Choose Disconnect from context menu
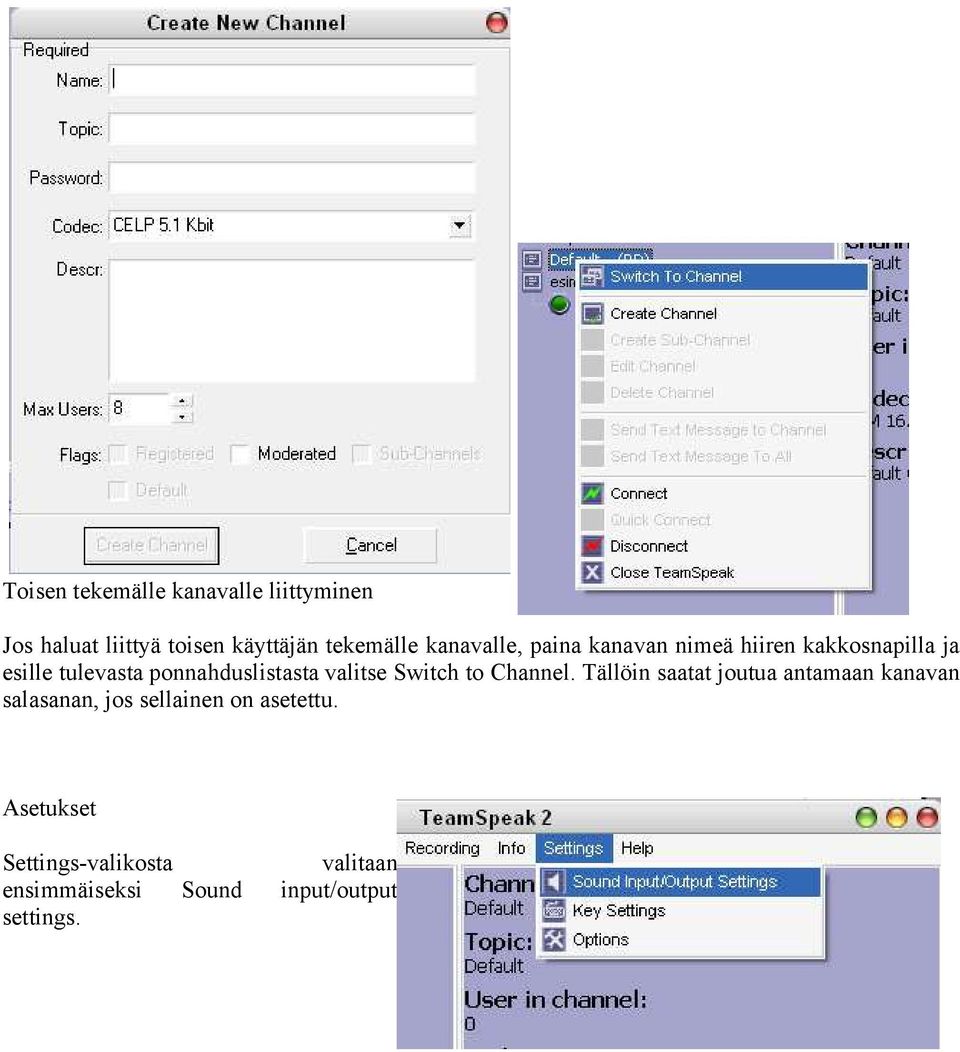 [x=723, y=546]
